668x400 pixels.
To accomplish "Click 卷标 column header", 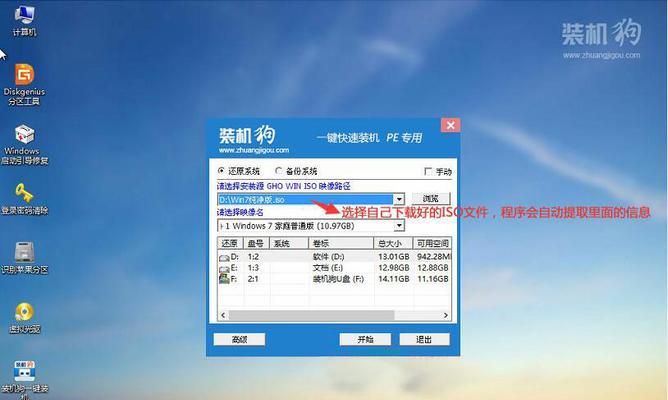I will [x=341, y=243].
